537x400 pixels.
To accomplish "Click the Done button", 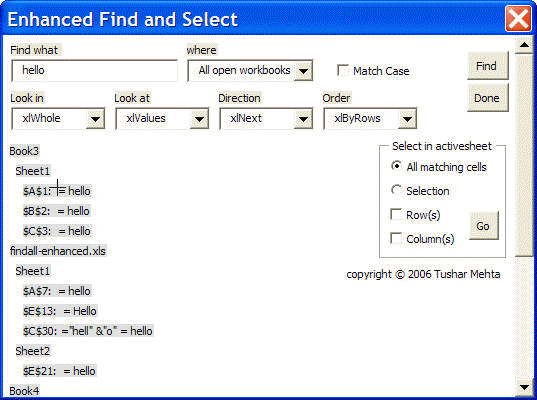I will [x=488, y=98].
